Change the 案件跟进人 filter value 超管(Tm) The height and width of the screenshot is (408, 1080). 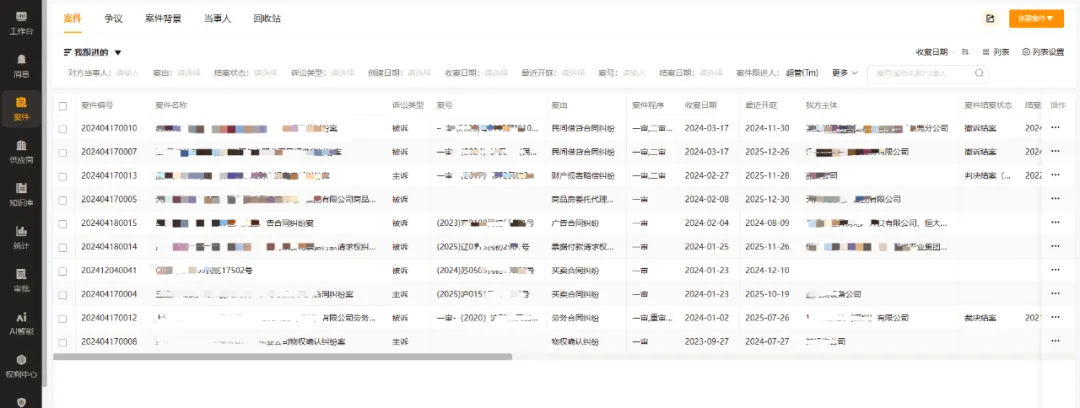tap(802, 72)
